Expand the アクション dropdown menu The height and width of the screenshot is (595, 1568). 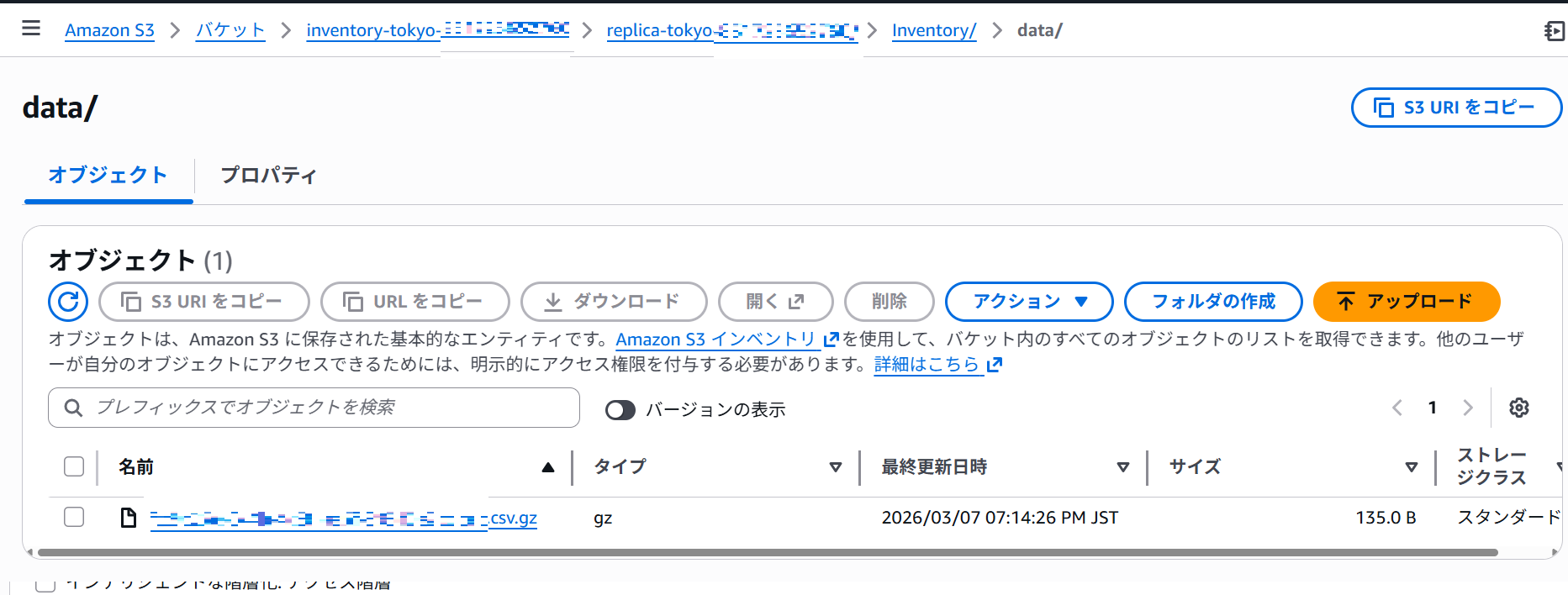[x=1029, y=302]
